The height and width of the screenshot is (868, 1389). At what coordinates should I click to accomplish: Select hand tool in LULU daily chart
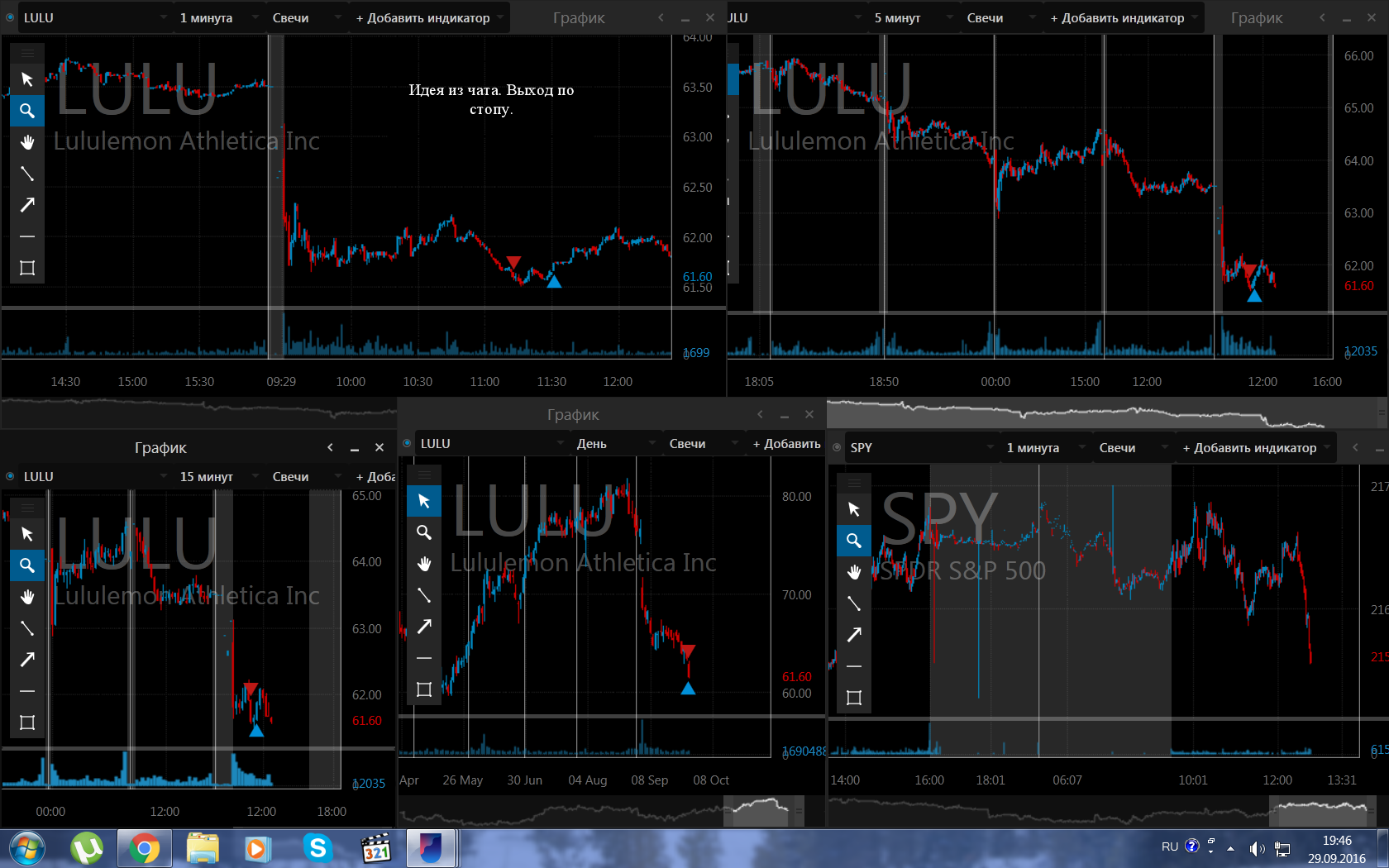[424, 564]
